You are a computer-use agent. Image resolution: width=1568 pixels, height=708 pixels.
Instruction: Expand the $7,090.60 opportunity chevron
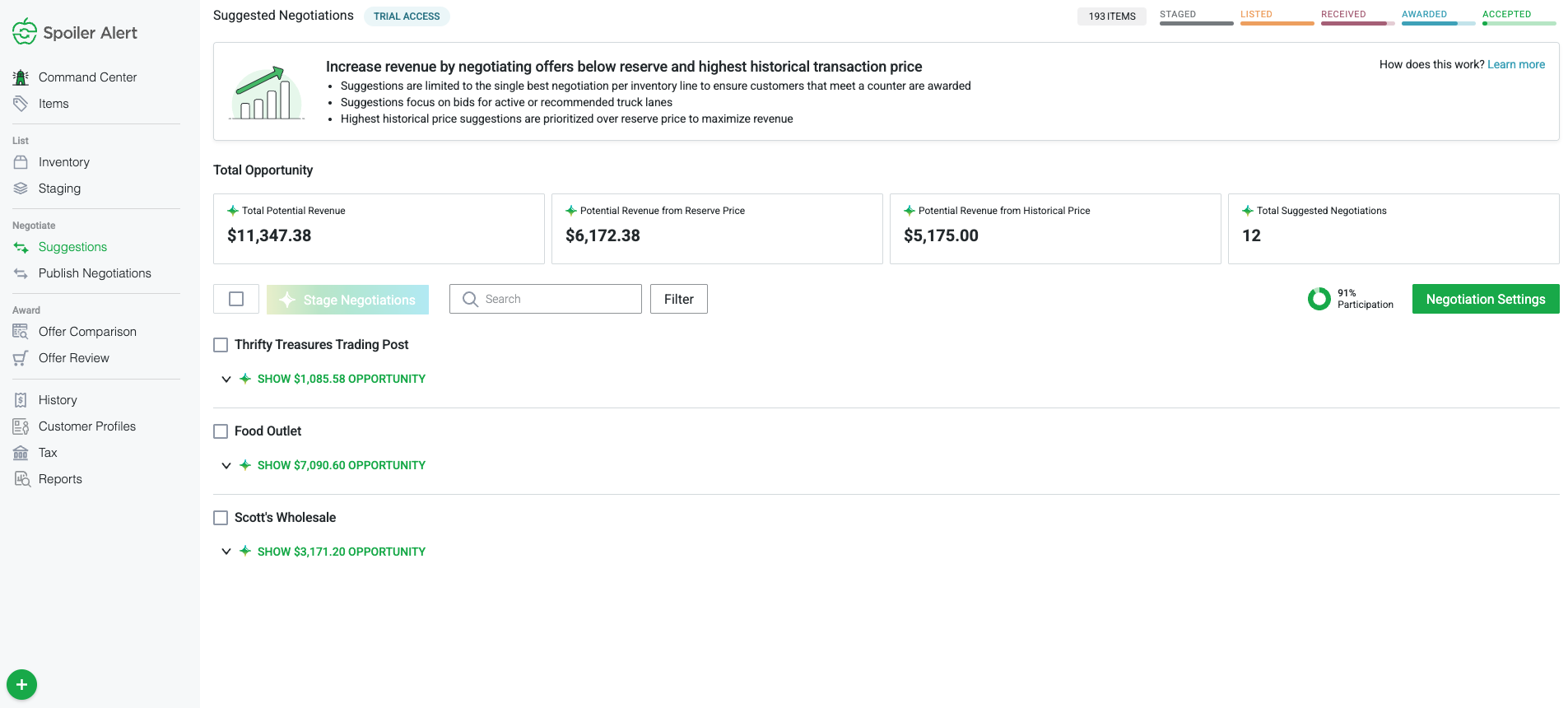[226, 466]
